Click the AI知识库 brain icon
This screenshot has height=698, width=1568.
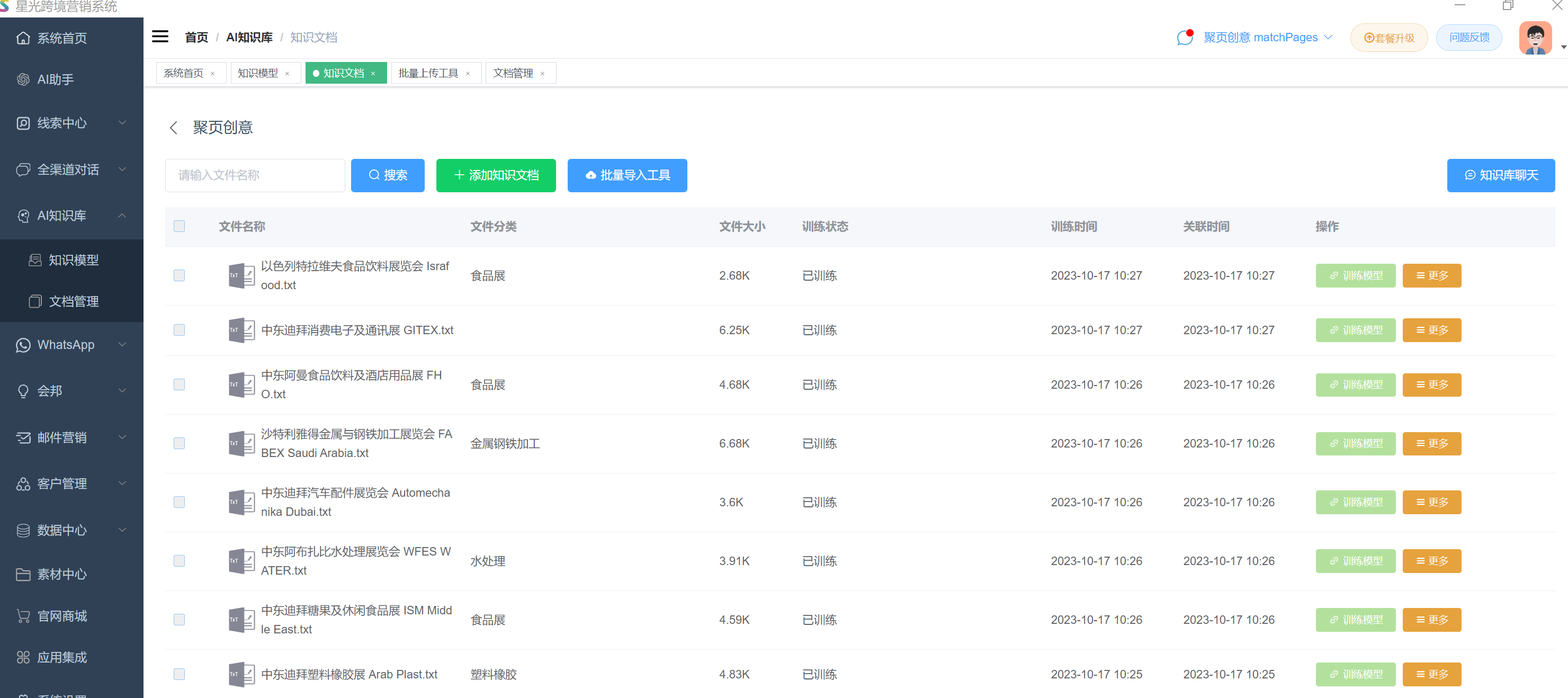coord(23,216)
